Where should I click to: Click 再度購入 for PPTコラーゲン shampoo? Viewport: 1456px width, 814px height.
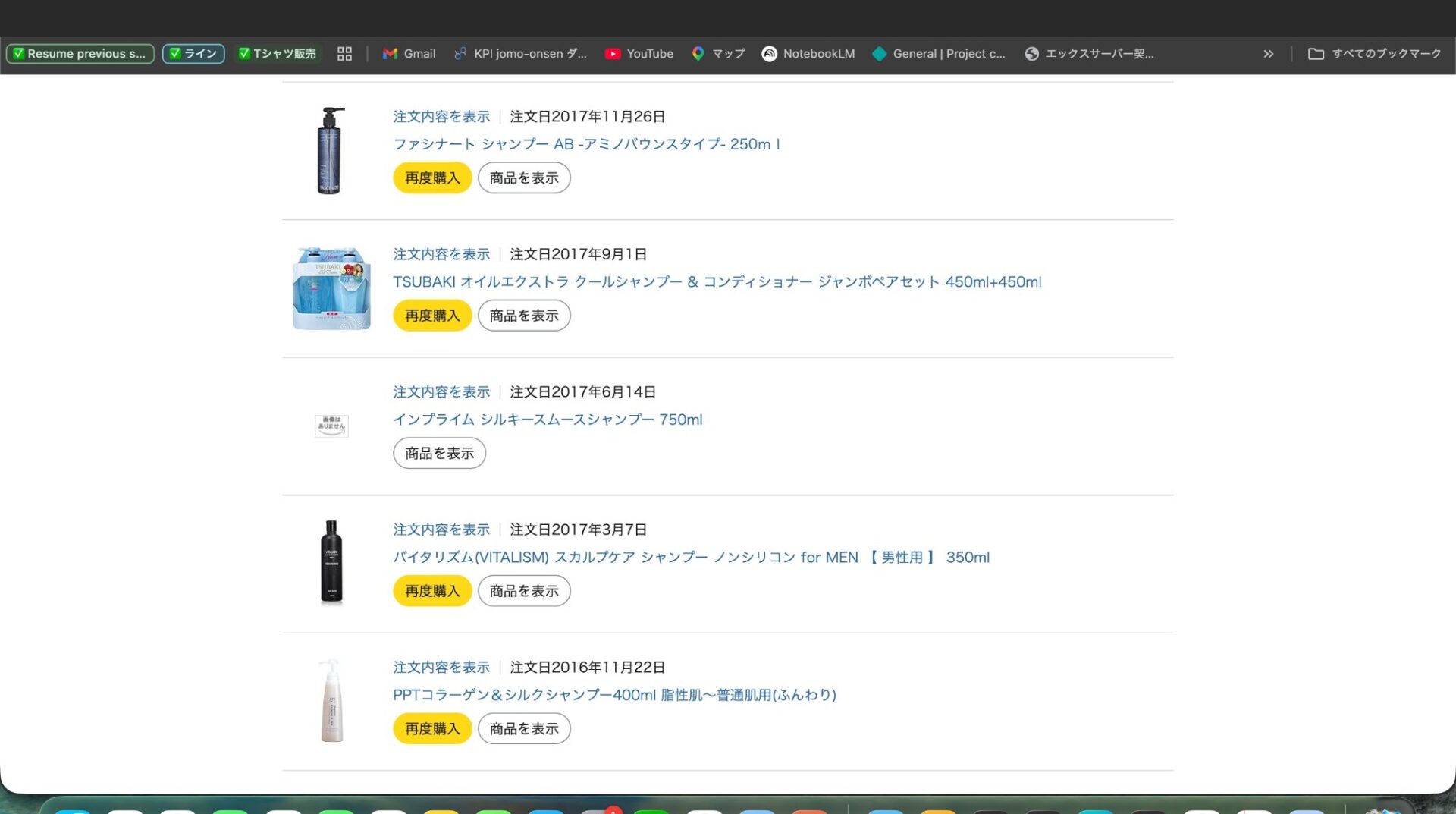click(432, 728)
